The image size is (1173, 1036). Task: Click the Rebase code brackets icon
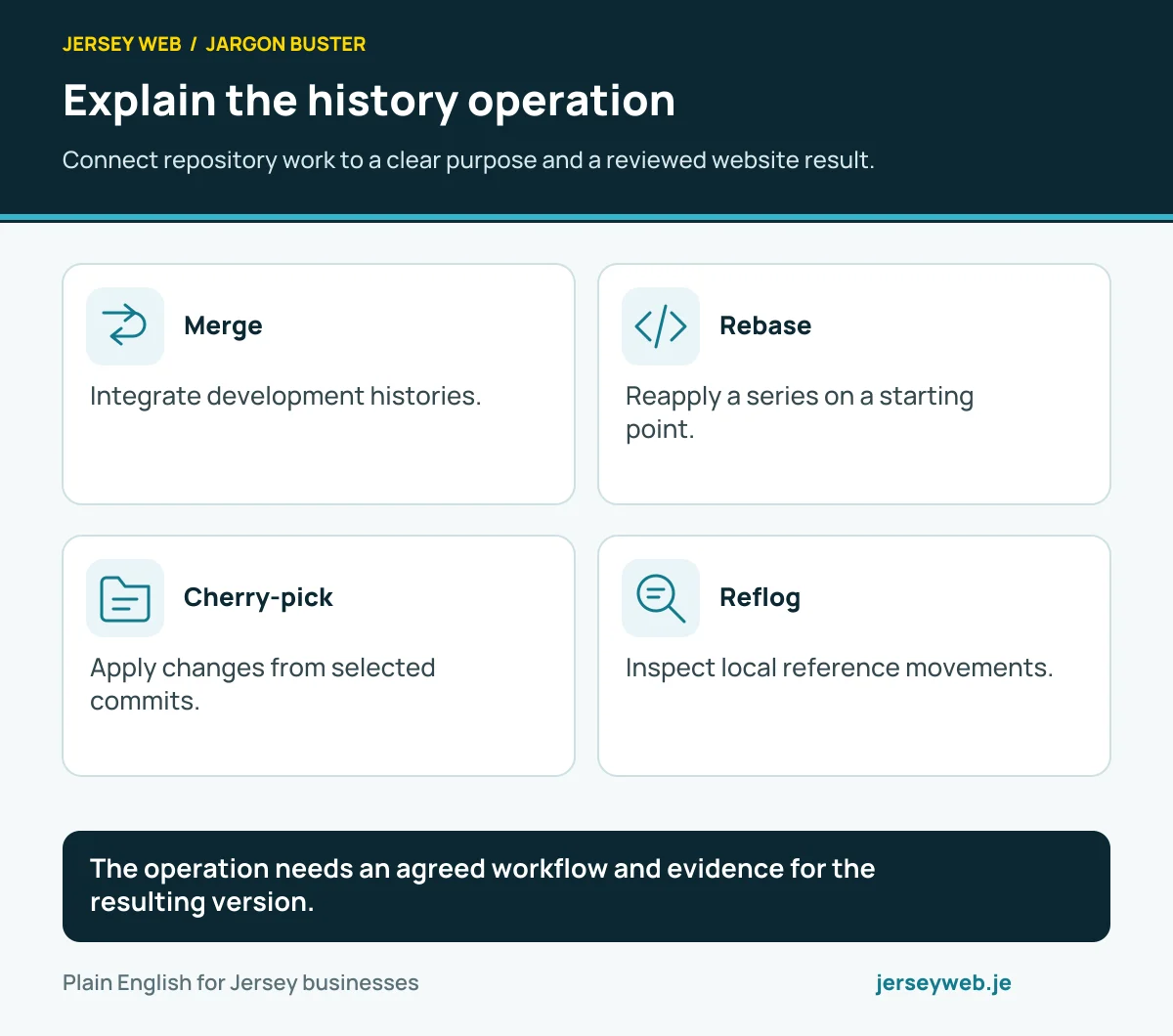click(x=661, y=325)
